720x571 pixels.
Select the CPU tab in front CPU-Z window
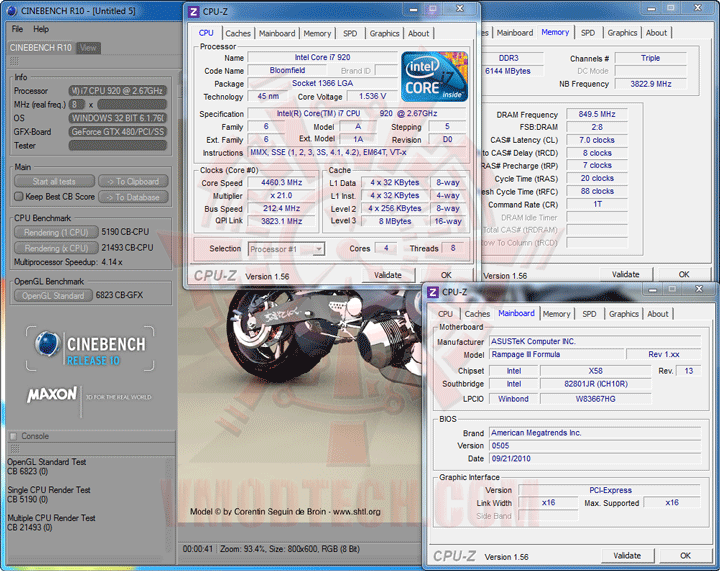(x=206, y=33)
